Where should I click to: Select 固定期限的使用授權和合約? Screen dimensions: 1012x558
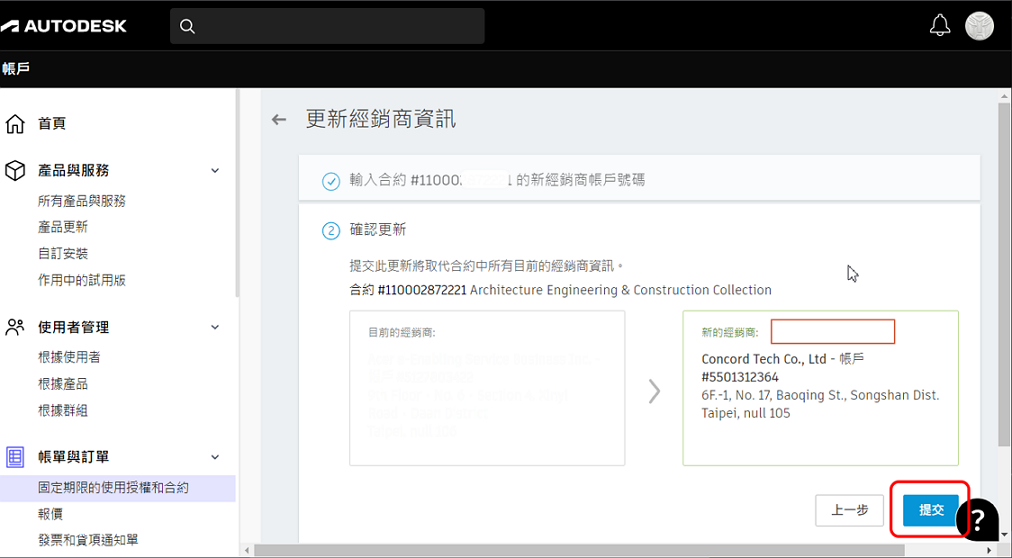(117, 488)
